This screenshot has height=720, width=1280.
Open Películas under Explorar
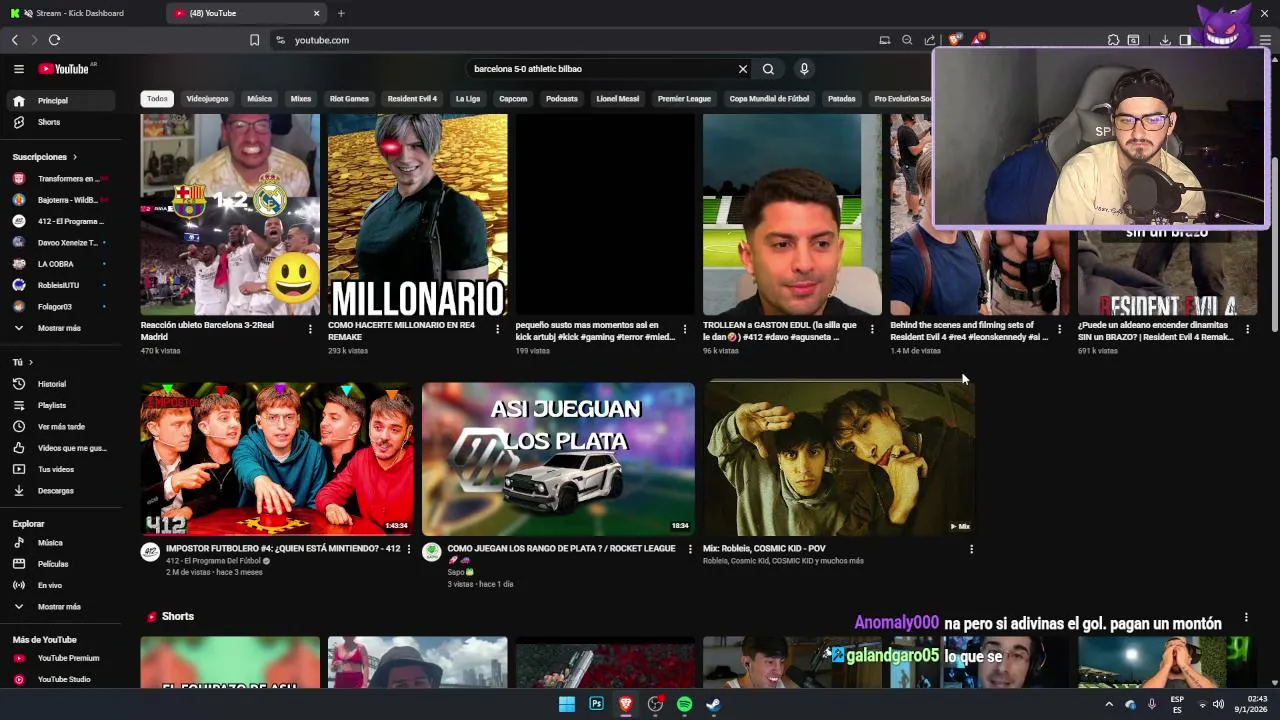click(53, 564)
